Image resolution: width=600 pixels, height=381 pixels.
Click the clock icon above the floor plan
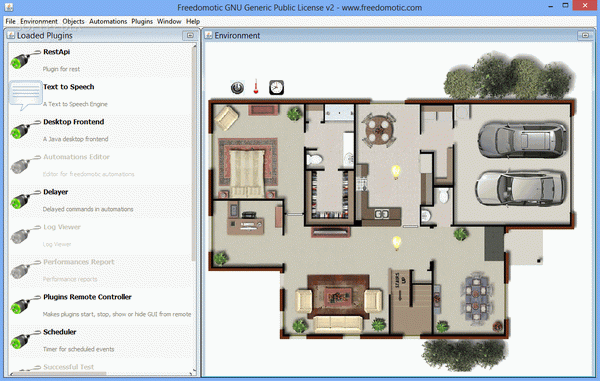tap(276, 88)
